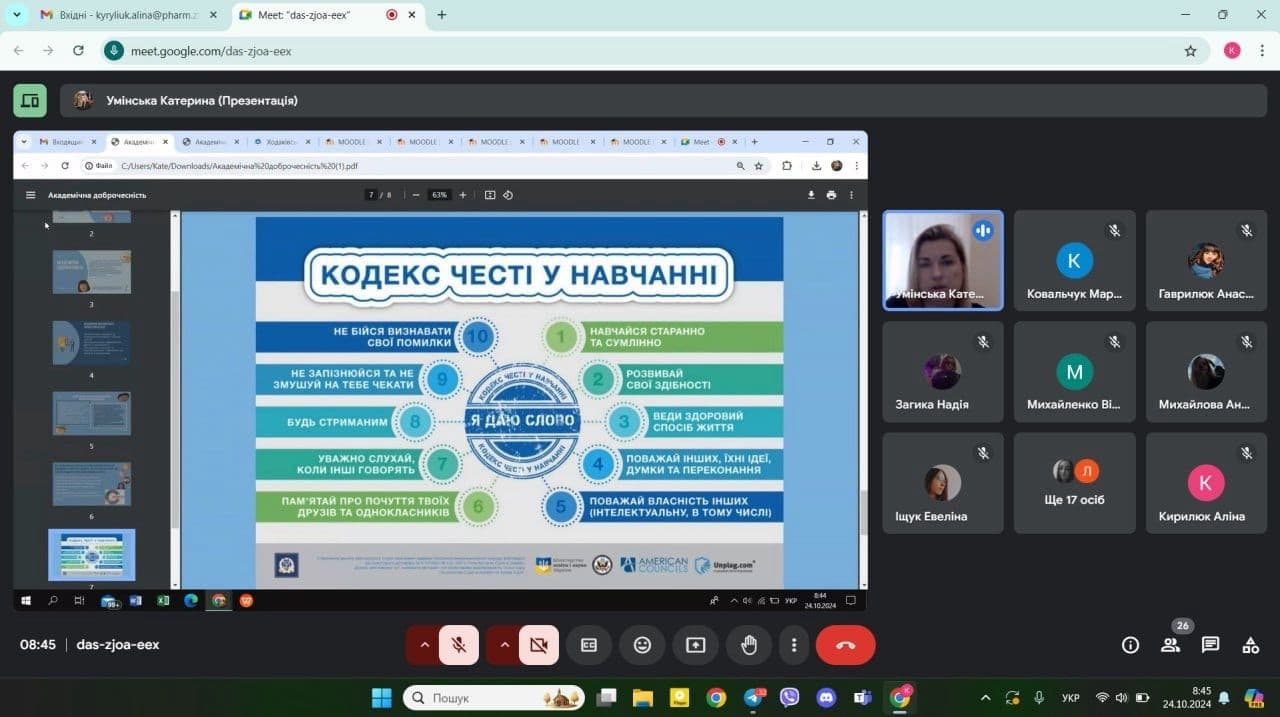Open volume control in system tray
Viewport: 1280px width, 717px height.
coord(1122,697)
